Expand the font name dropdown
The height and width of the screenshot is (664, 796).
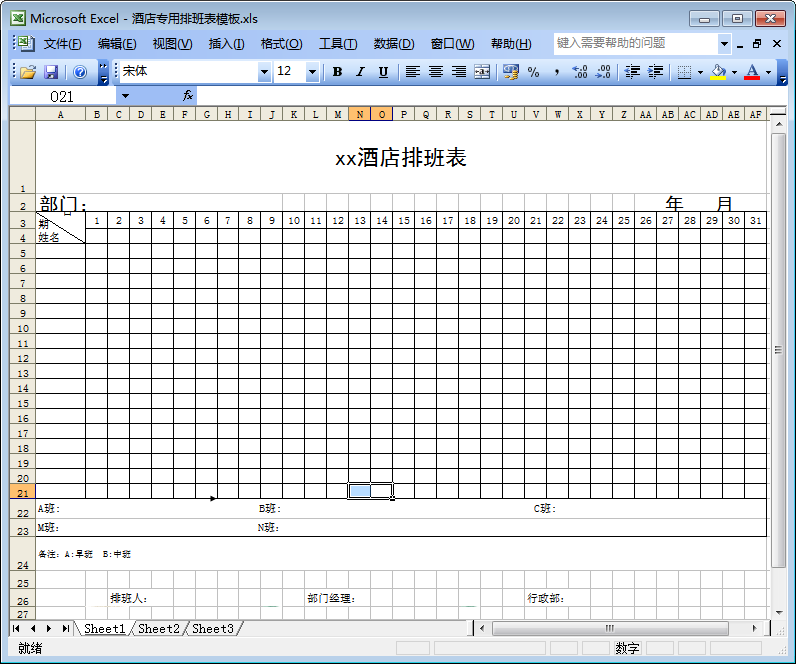click(264, 72)
